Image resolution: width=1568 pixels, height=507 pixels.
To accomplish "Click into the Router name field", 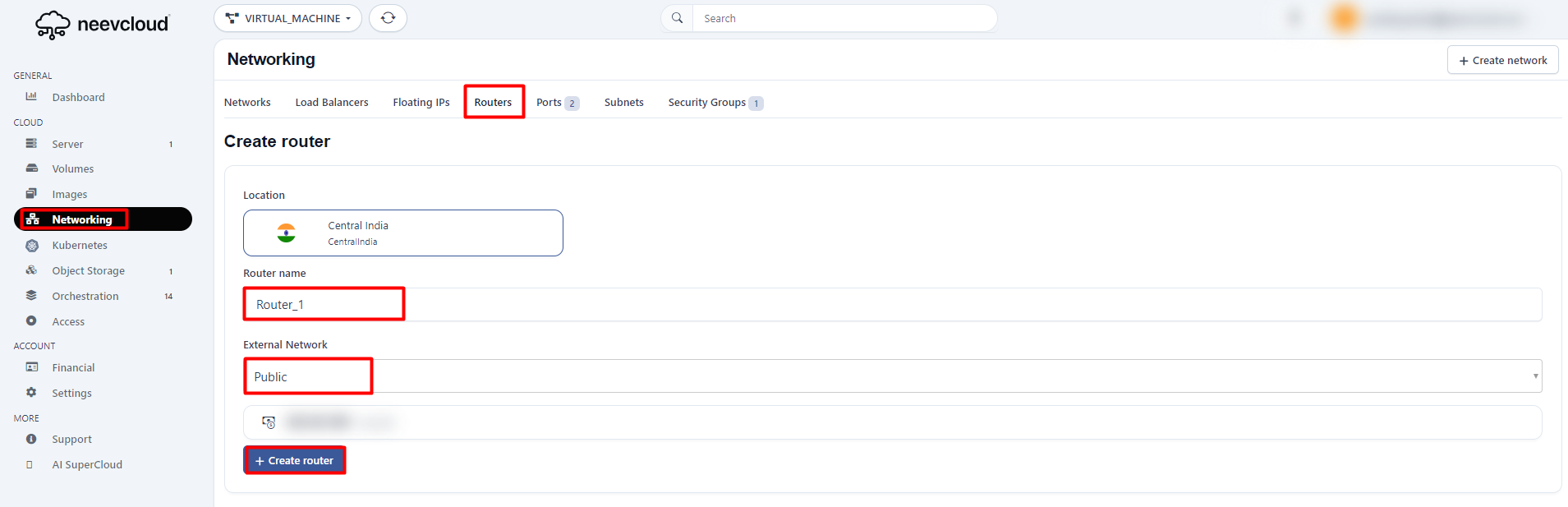I will [x=892, y=305].
